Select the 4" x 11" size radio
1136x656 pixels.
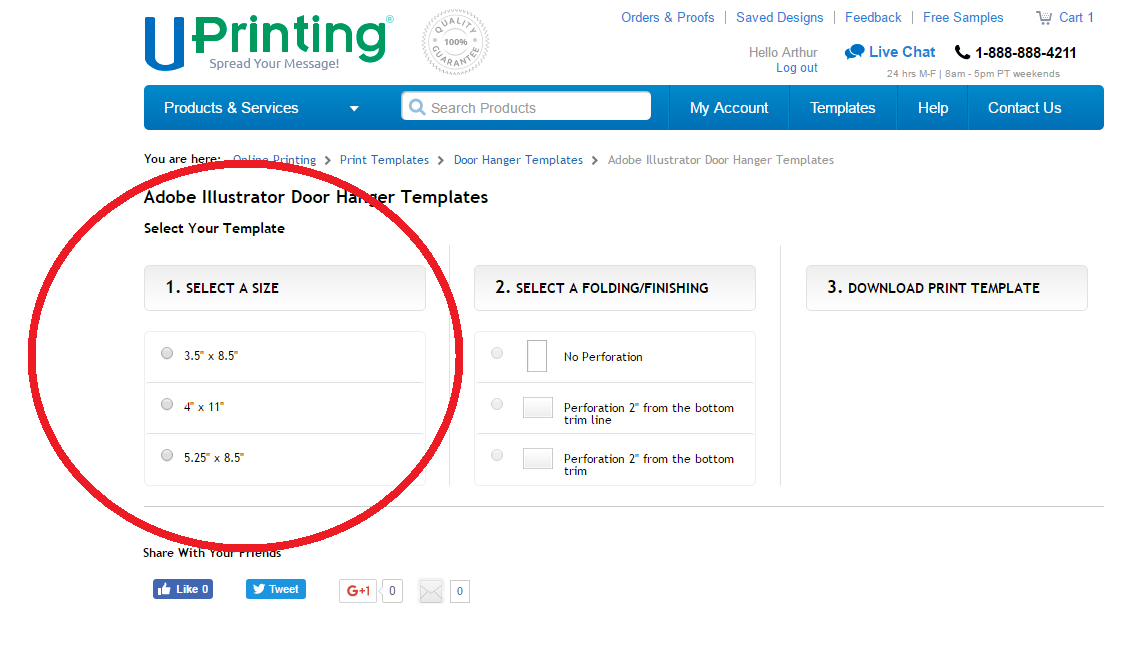(167, 404)
